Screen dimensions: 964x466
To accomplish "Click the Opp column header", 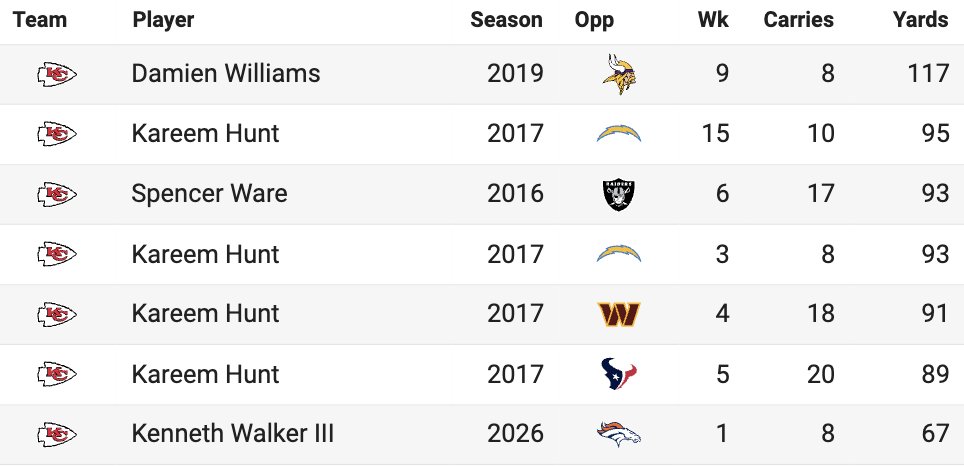I will tap(594, 20).
